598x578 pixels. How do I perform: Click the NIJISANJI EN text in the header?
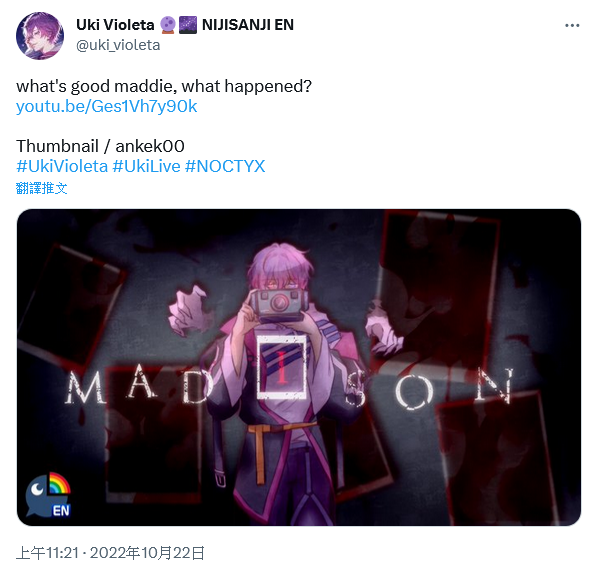(248, 25)
